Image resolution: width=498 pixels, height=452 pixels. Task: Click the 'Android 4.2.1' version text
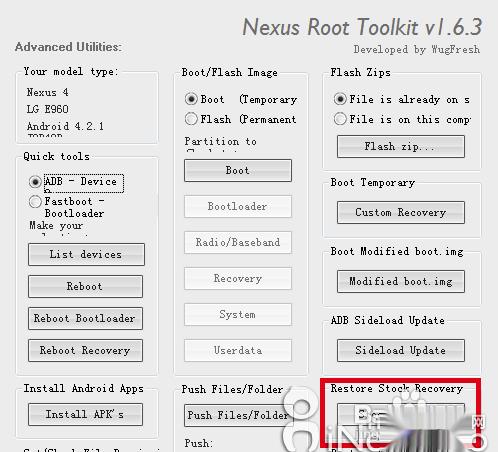coord(65,126)
